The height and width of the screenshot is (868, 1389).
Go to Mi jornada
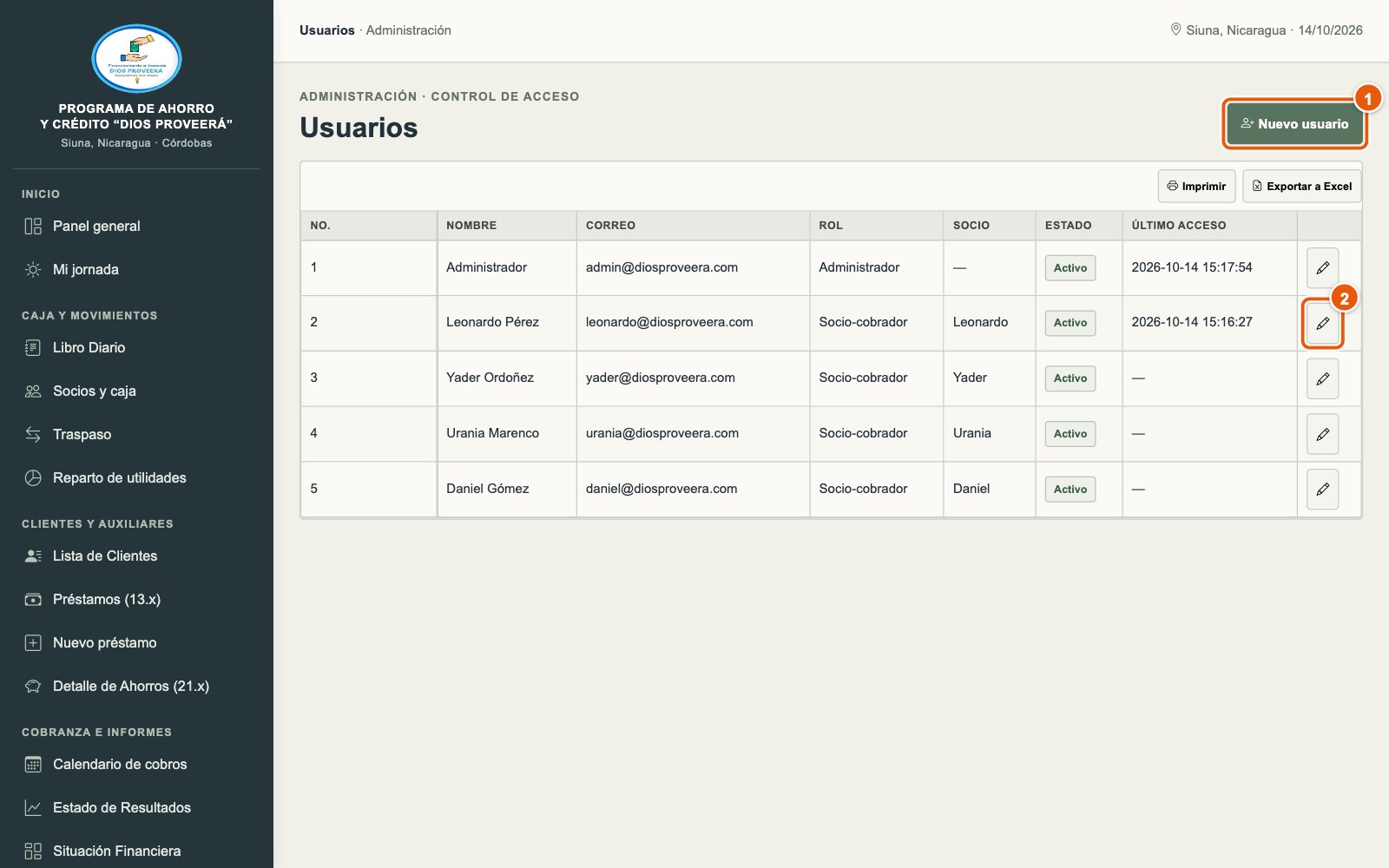(x=136, y=270)
